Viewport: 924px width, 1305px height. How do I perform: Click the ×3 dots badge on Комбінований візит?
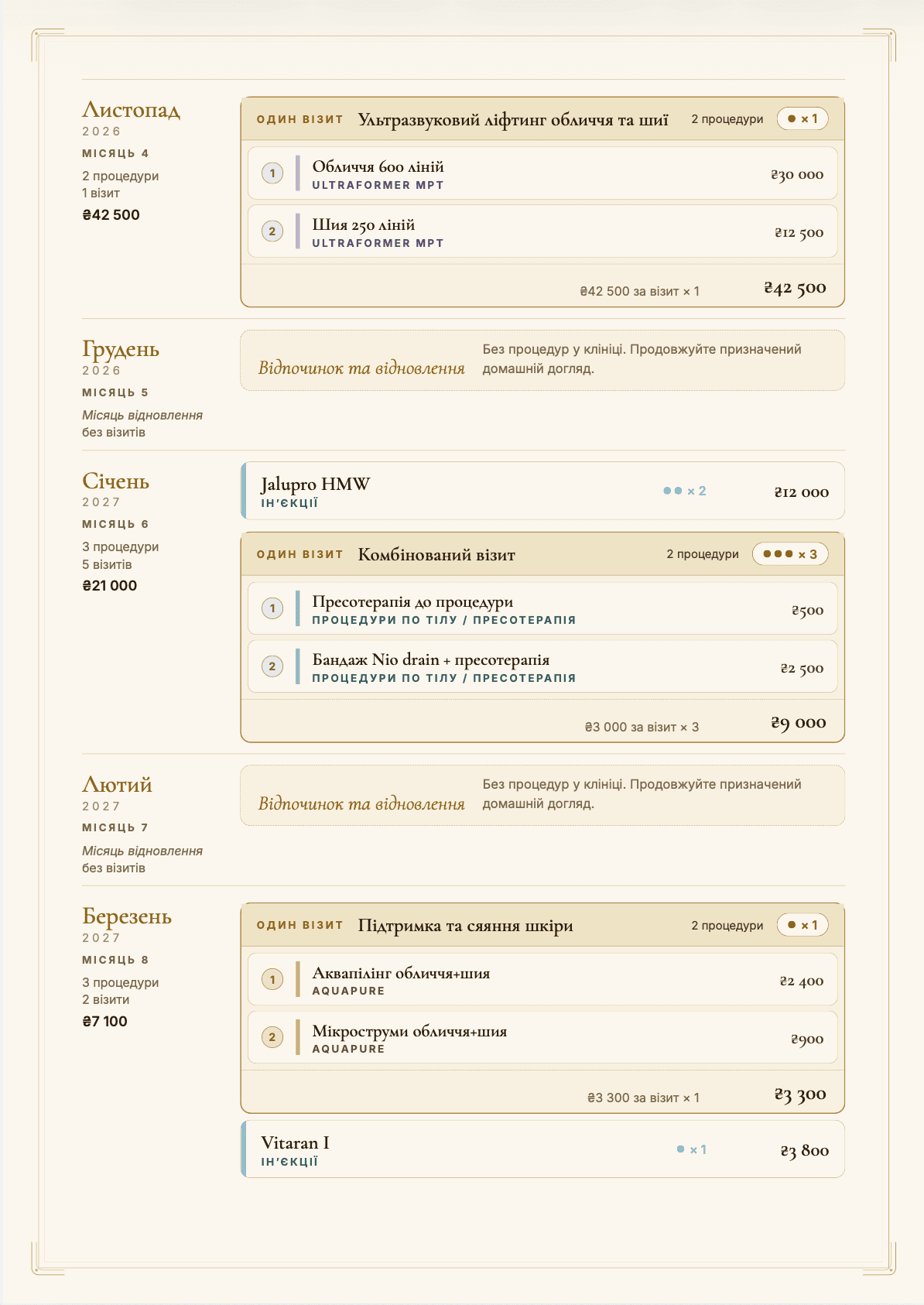(790, 553)
